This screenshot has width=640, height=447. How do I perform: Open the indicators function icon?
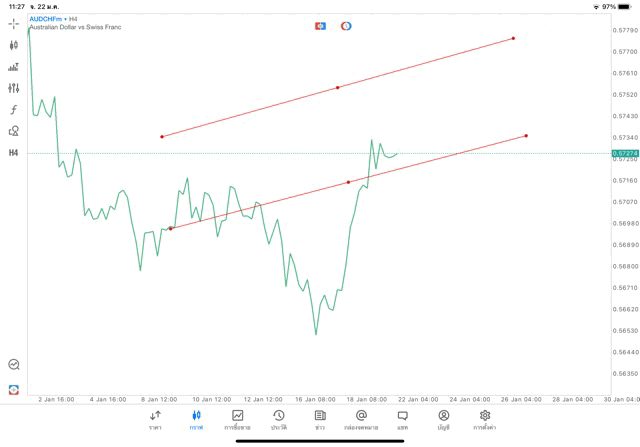[14, 110]
